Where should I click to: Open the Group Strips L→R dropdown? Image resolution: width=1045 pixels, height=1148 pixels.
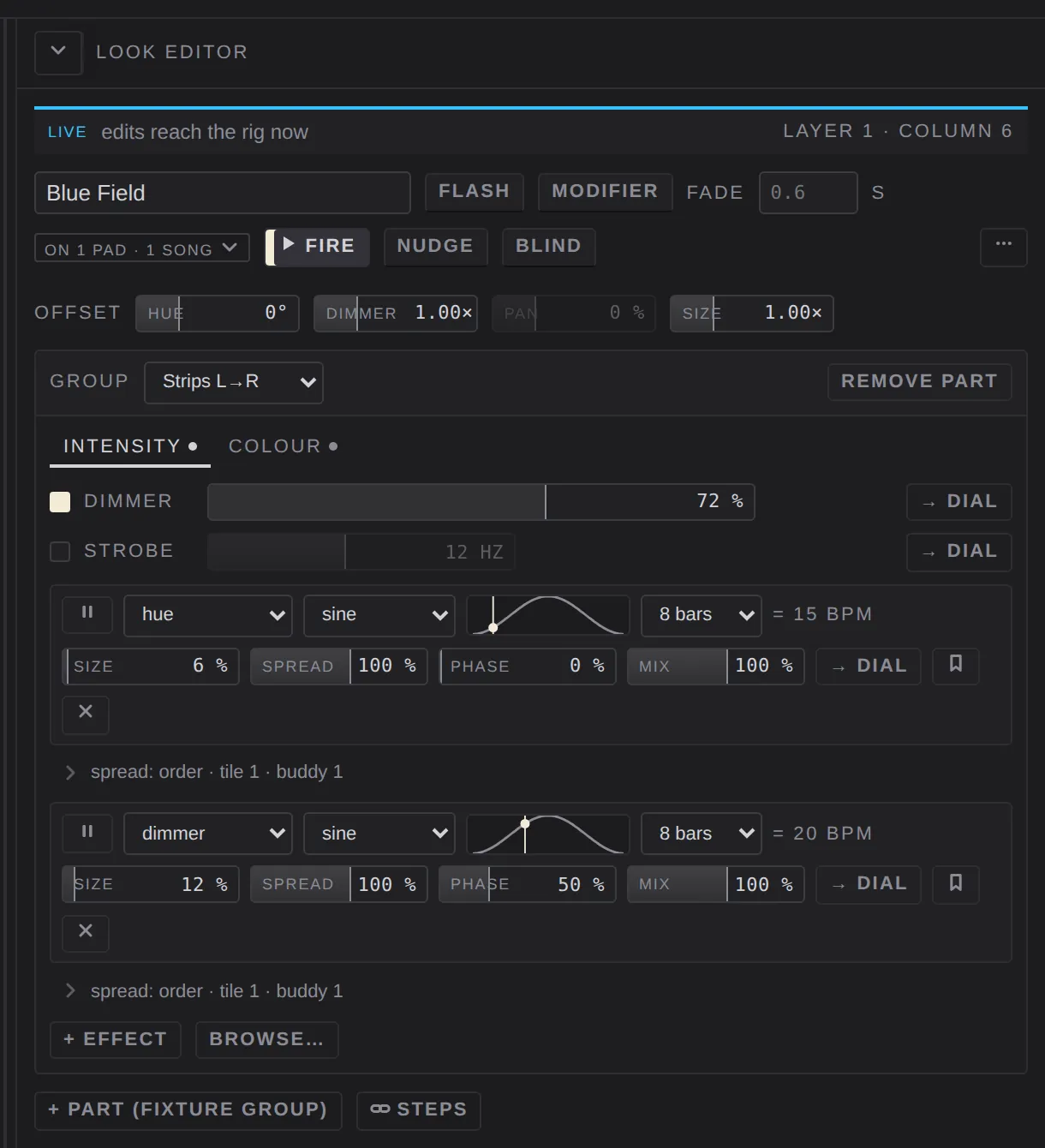pos(234,382)
